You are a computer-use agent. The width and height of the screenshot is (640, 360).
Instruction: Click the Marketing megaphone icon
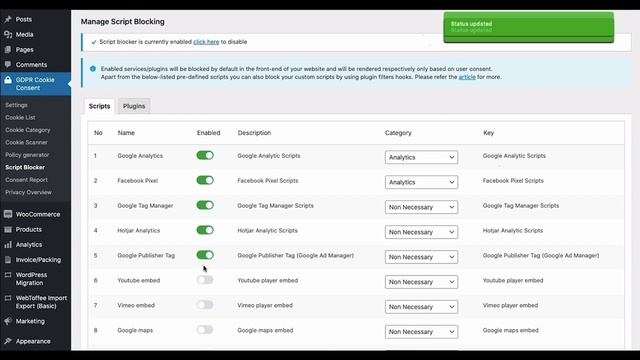(x=8, y=321)
